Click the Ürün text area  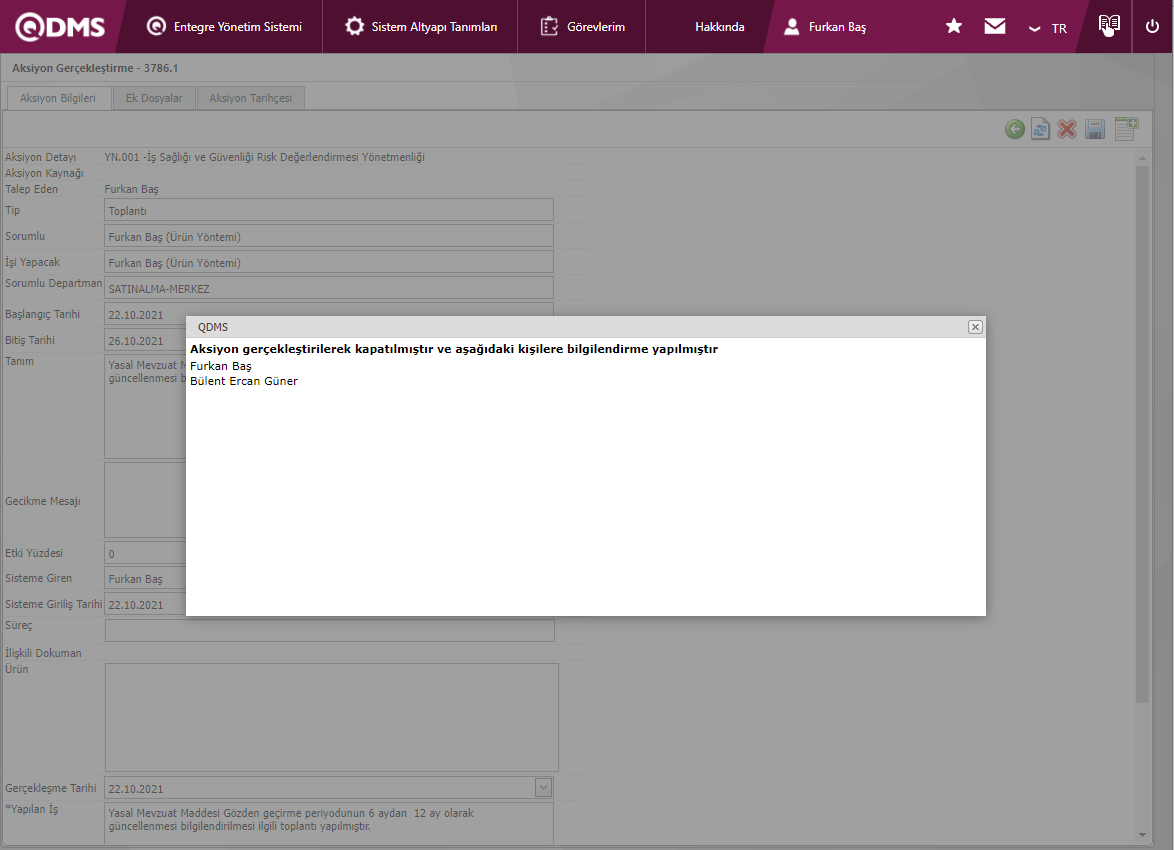click(332, 717)
